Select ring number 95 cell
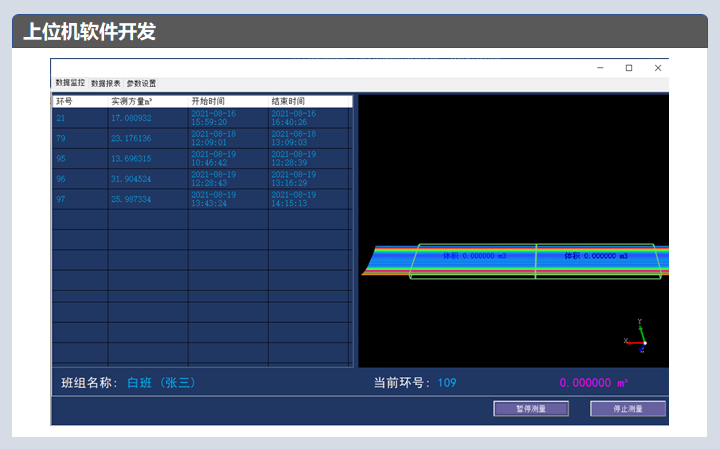 (x=80, y=158)
